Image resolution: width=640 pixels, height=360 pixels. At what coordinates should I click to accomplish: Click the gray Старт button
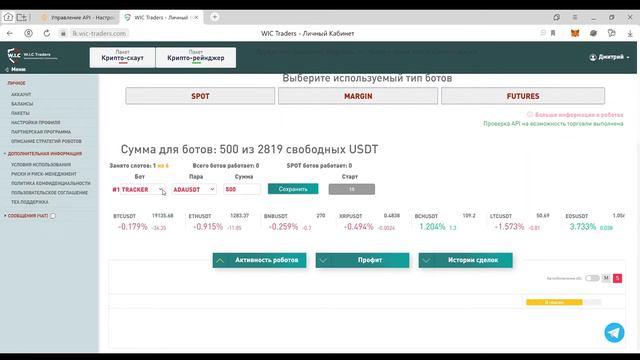click(x=352, y=189)
